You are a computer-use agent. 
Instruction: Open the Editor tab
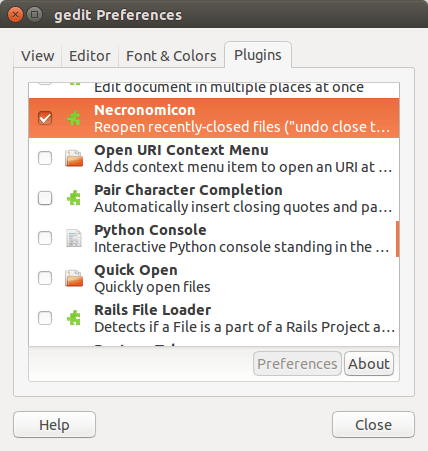90,56
